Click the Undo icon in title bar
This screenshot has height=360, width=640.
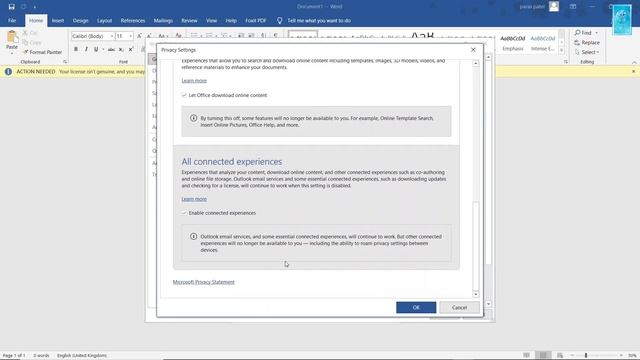pyautogui.click(x=24, y=7)
